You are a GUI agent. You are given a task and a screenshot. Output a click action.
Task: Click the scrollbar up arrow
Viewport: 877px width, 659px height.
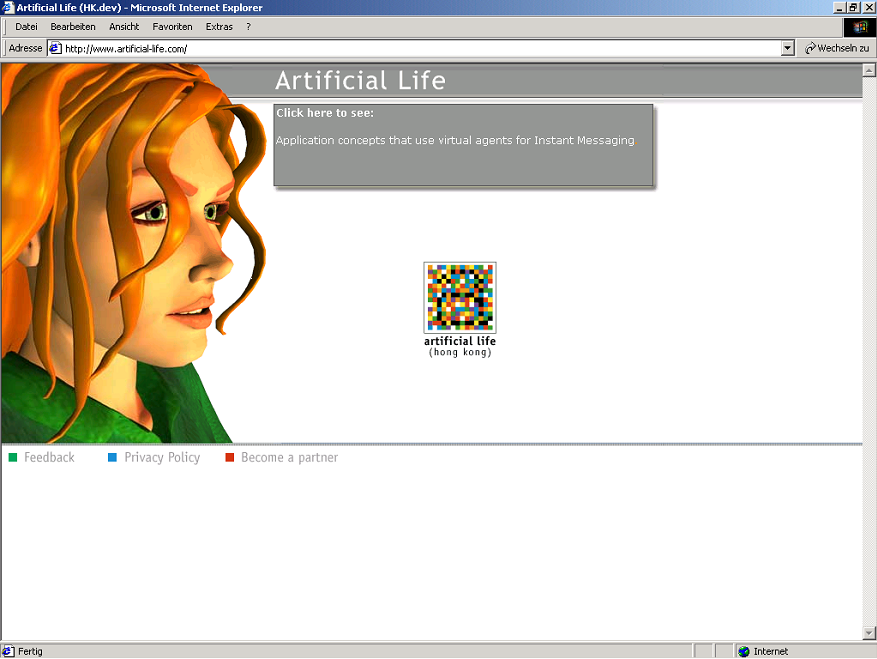(869, 70)
